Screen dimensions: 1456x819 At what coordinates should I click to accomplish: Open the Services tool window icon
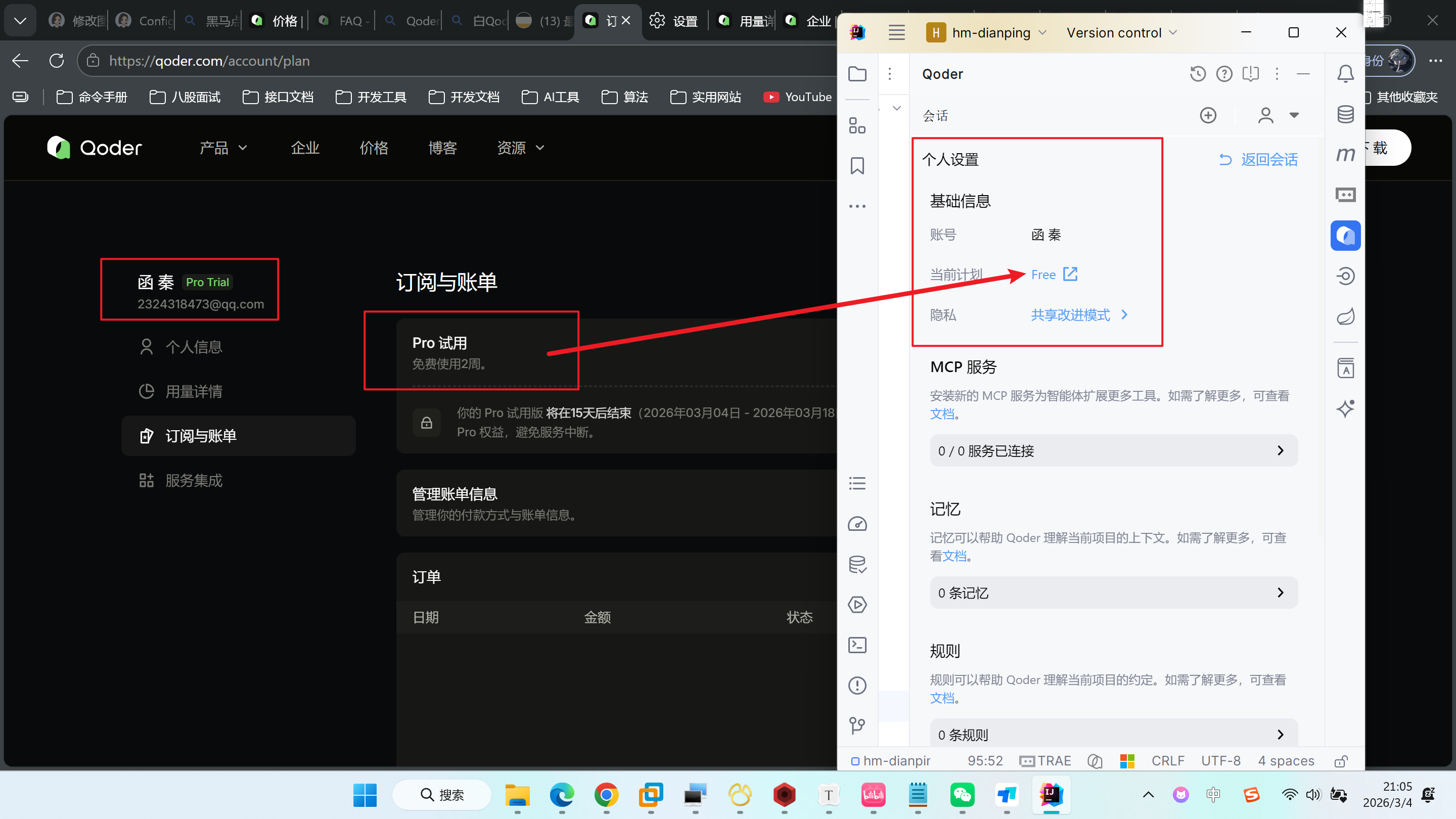pyautogui.click(x=857, y=604)
